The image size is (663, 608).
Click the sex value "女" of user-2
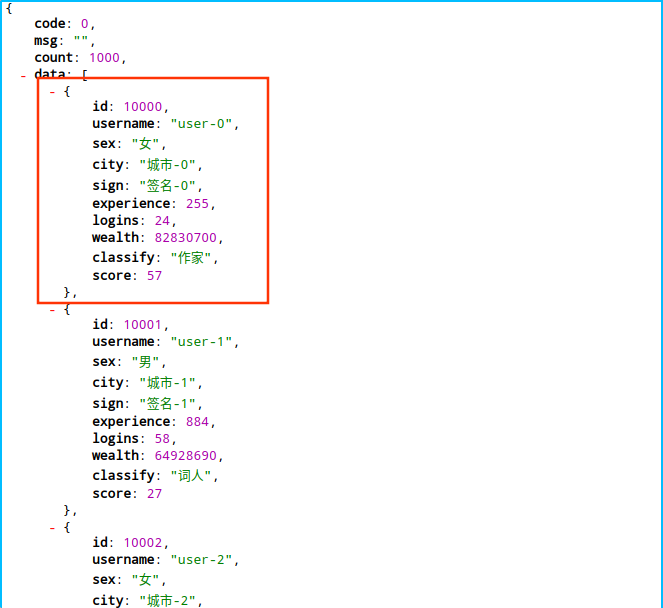[145, 580]
